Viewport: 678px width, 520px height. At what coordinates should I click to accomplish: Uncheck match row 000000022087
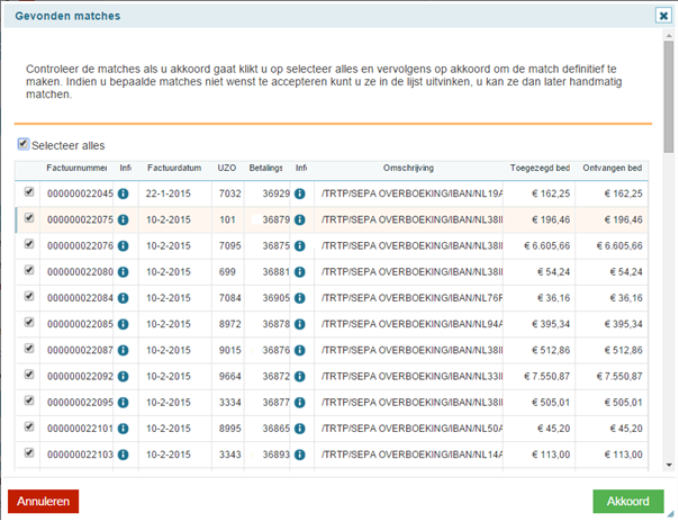pyautogui.click(x=29, y=348)
